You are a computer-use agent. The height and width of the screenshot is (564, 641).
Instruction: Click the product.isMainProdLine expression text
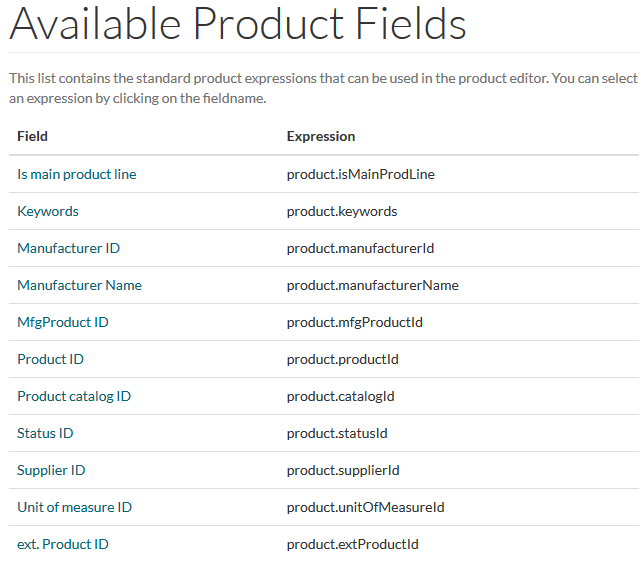(x=361, y=175)
